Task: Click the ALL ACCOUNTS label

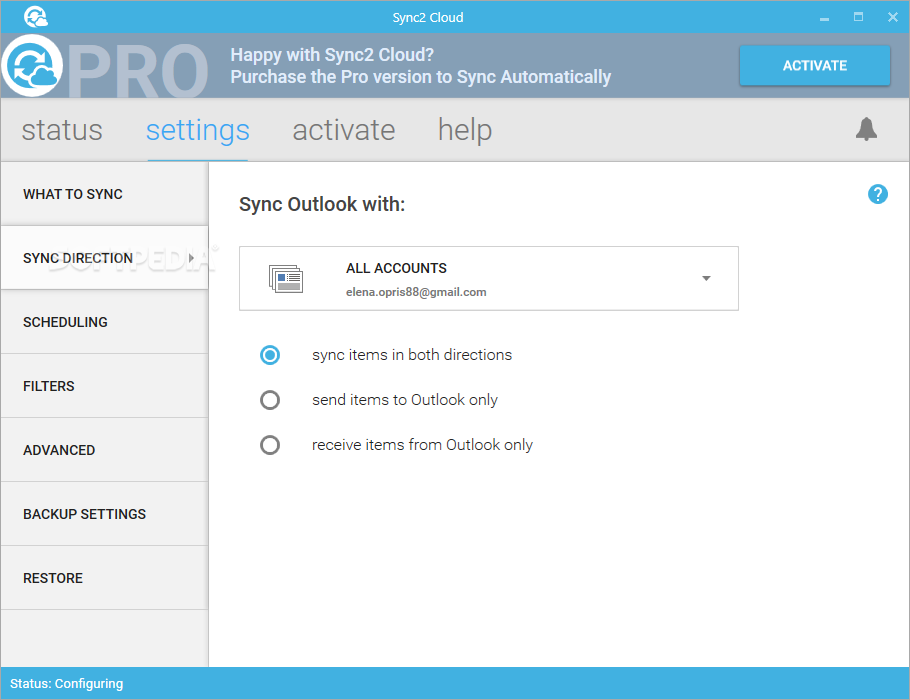Action: coord(396,268)
